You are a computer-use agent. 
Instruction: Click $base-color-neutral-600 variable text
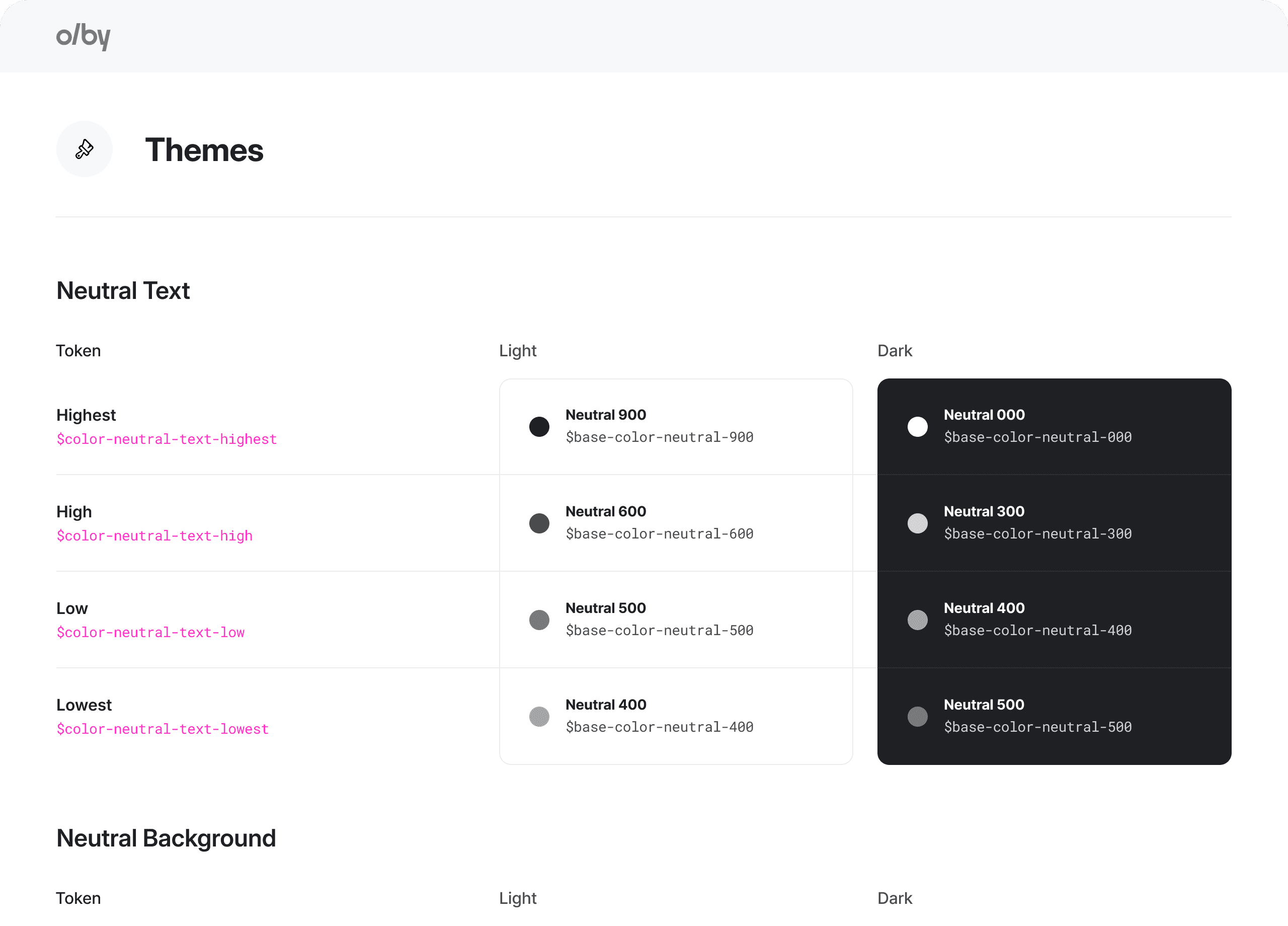[x=659, y=534]
